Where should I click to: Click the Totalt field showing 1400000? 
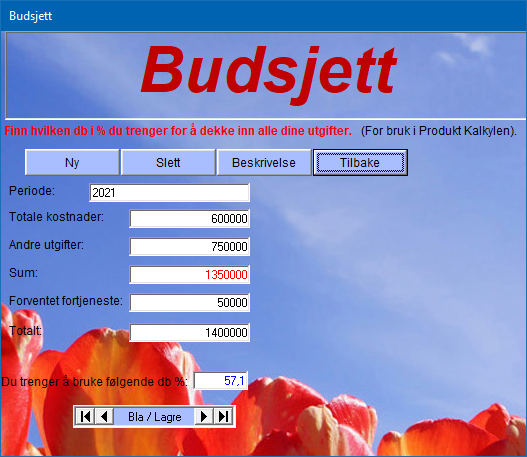190,333
